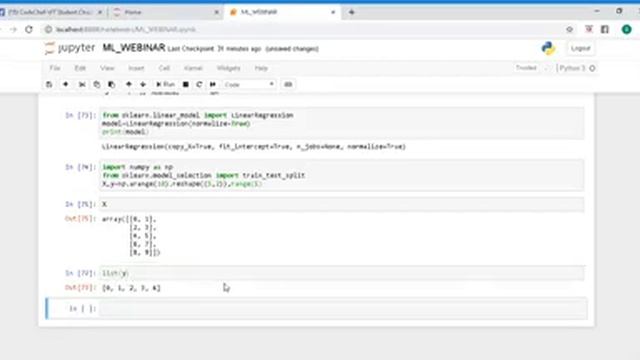Interrupt the kernel with the stop icon
The height and width of the screenshot is (360, 640).
pos(186,84)
